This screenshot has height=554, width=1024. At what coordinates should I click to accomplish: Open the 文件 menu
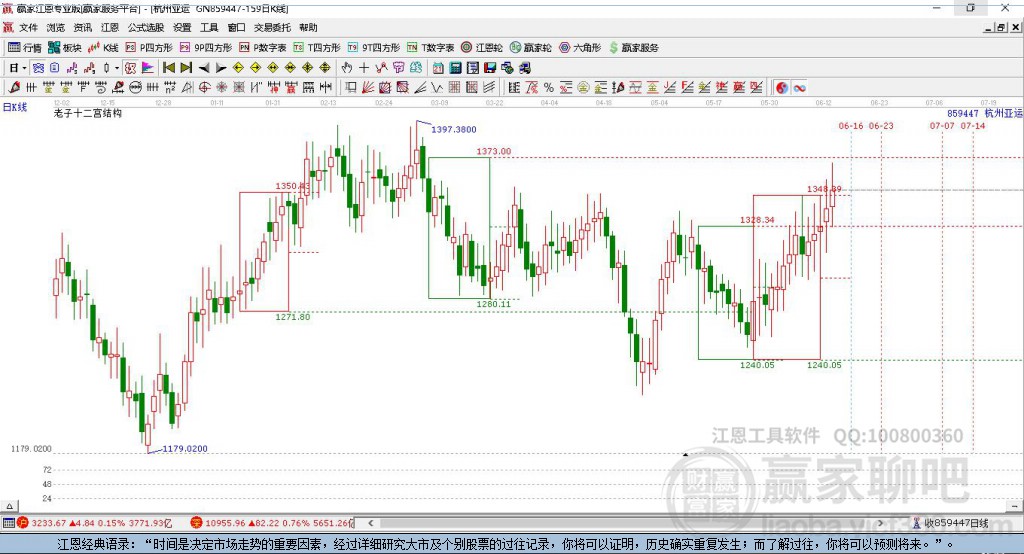point(28,27)
